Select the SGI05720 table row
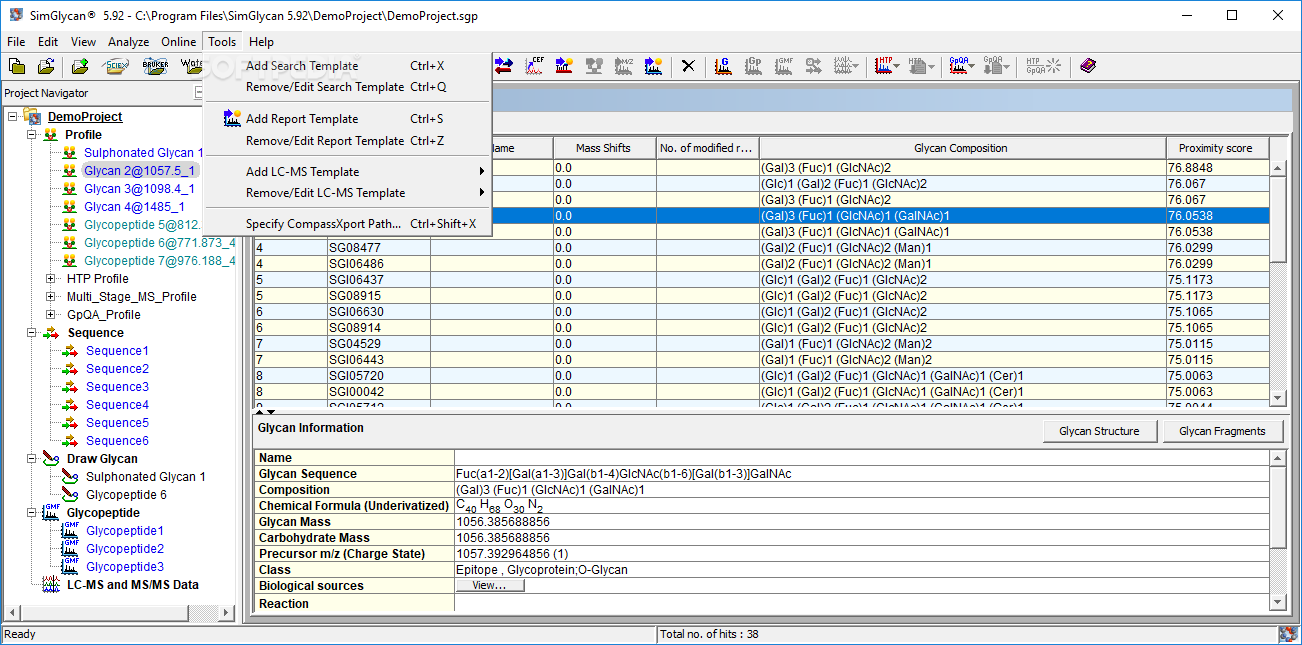The width and height of the screenshot is (1302, 645). [x=761, y=376]
